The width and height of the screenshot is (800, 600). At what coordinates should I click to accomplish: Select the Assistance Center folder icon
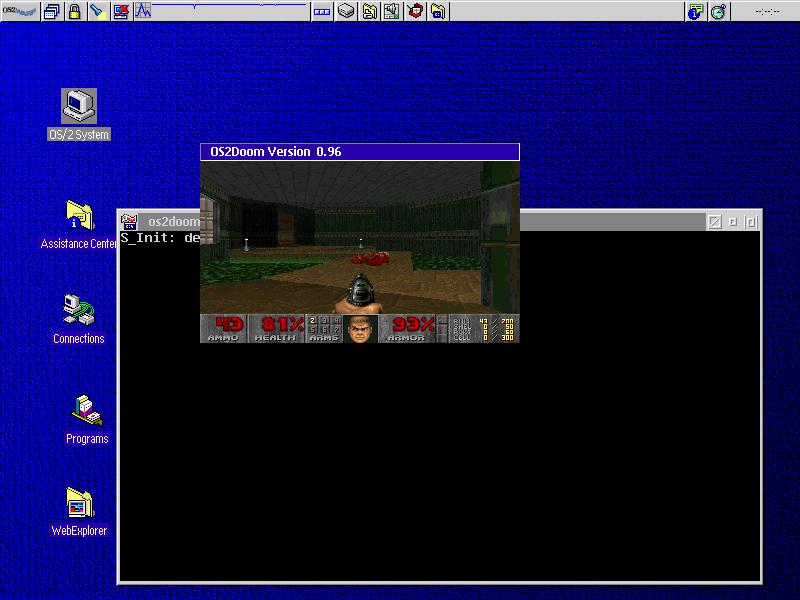point(80,215)
